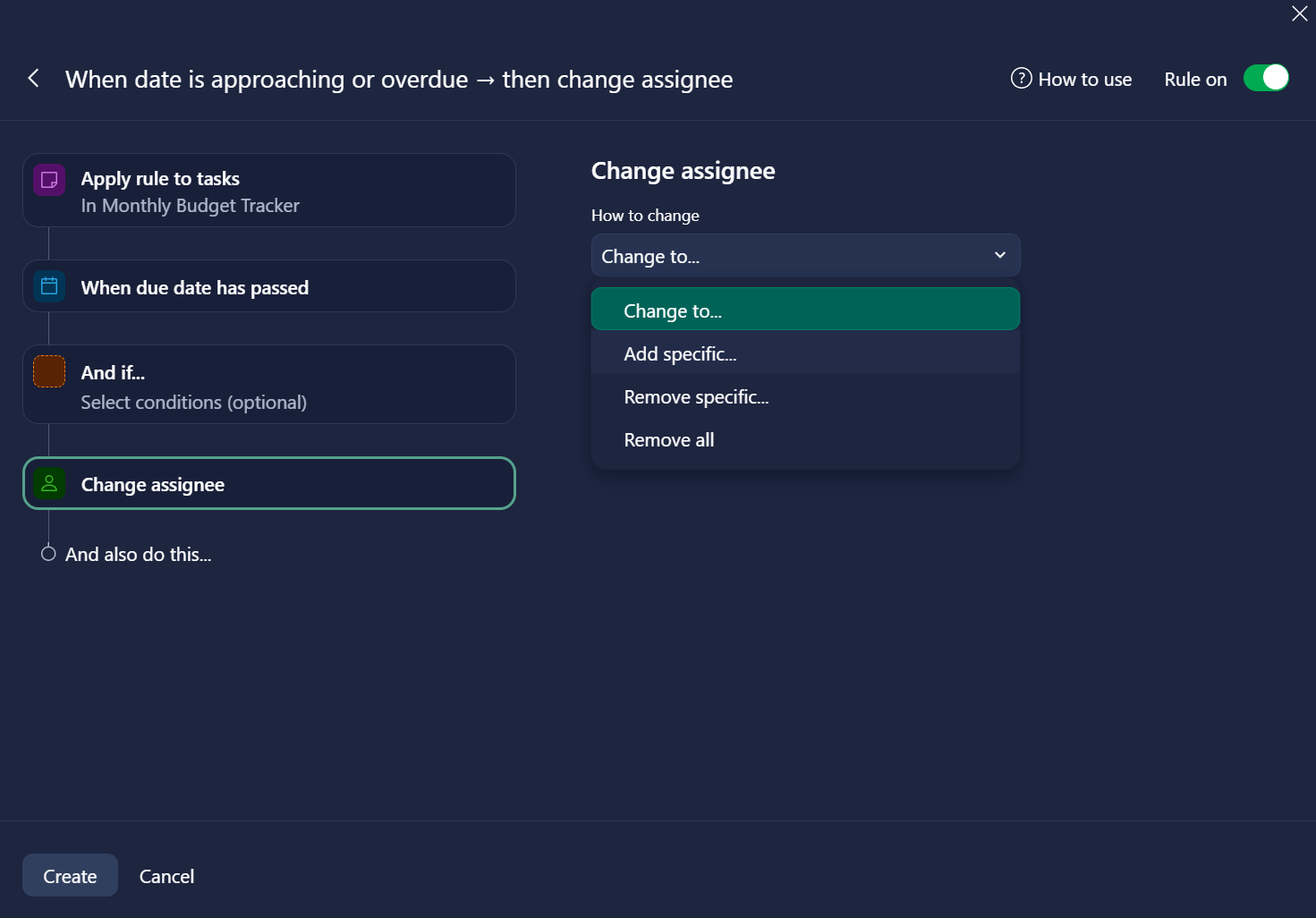This screenshot has width=1316, height=918.
Task: Click the orange dashed condition icon
Action: (x=49, y=371)
